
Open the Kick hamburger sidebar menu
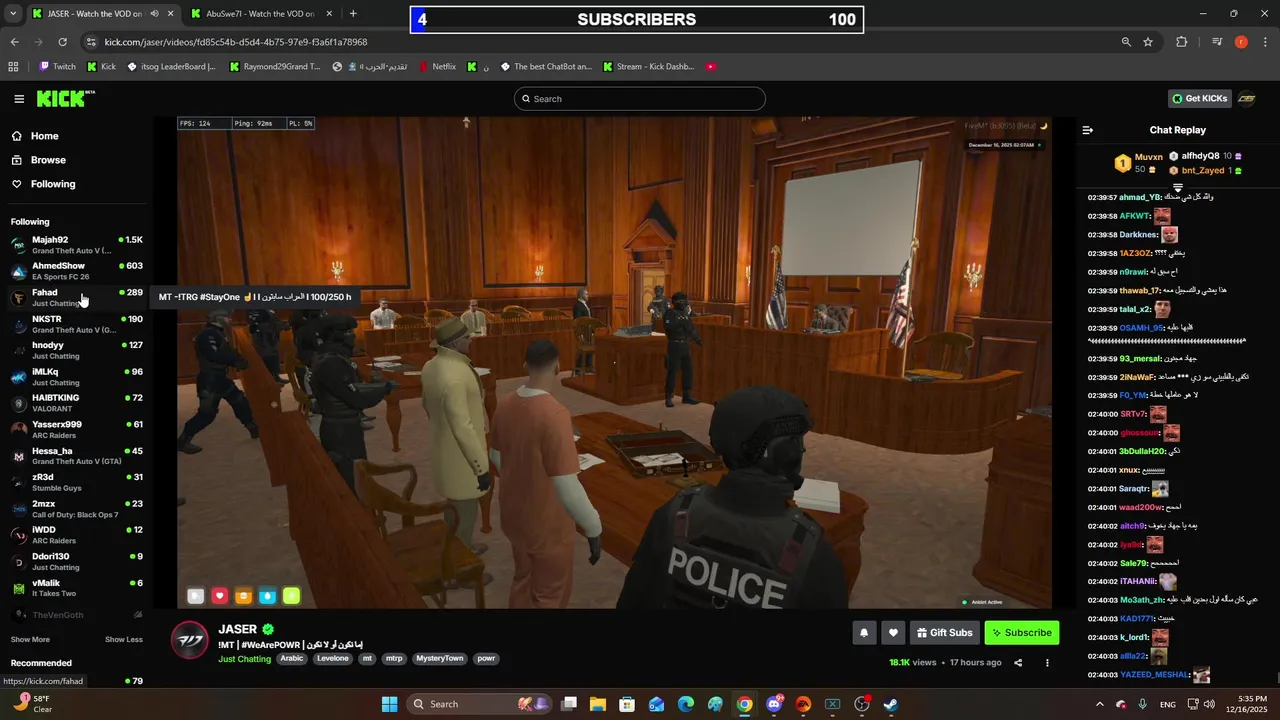pos(19,99)
